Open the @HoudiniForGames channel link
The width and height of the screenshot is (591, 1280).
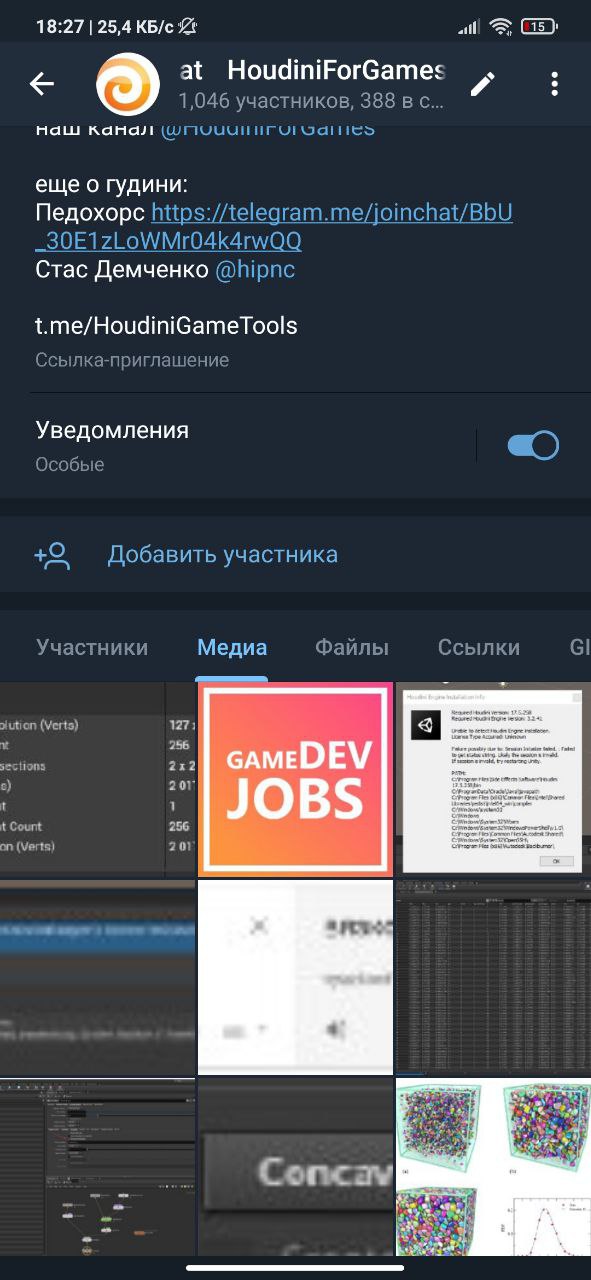(268, 127)
